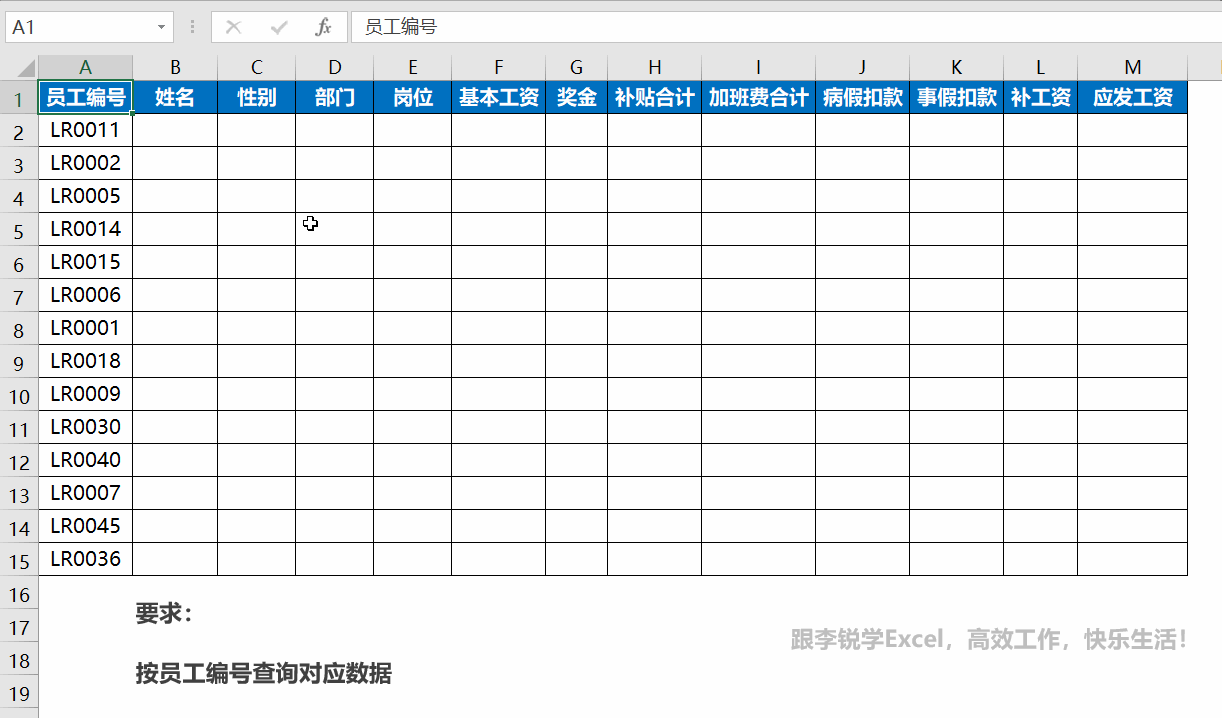Screen dimensions: 1222x718
Task: Select column M header
Action: pyautogui.click(x=1133, y=68)
